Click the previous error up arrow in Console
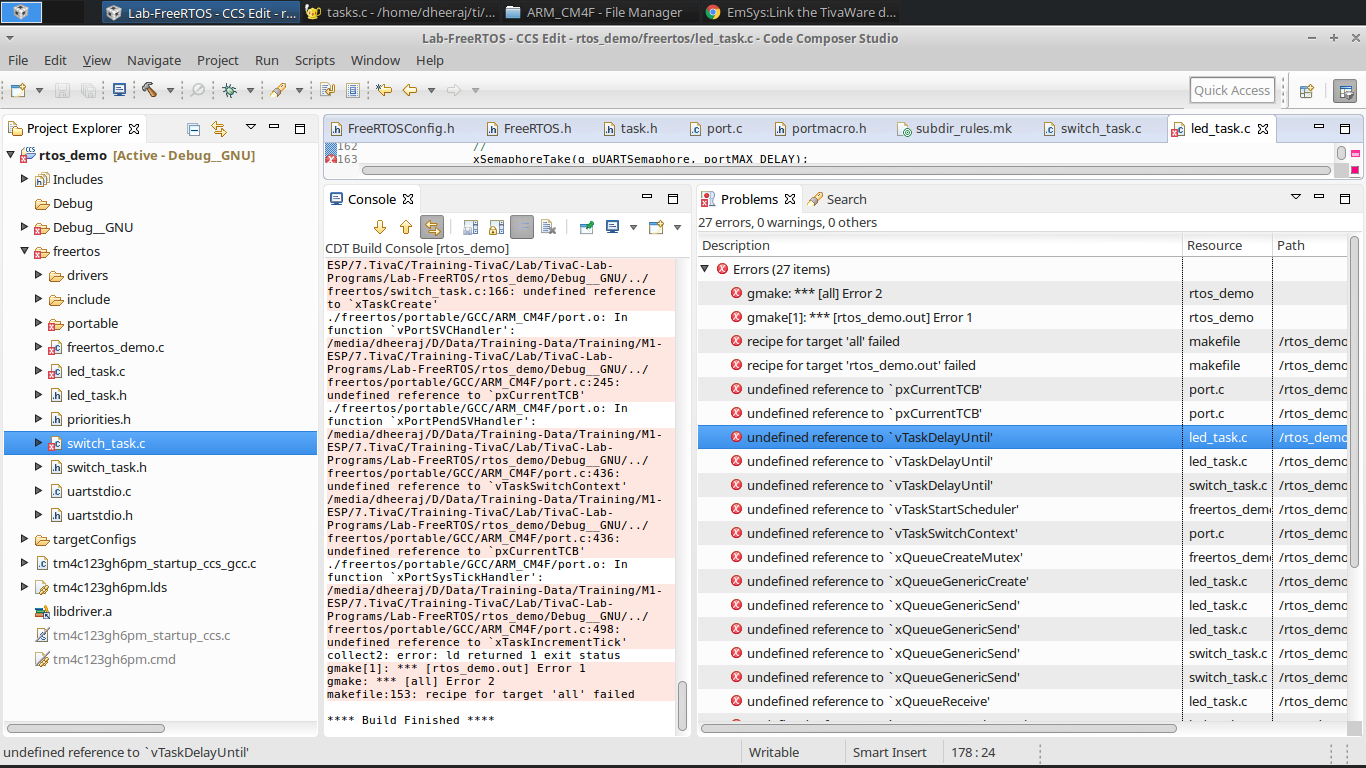This screenshot has width=1366, height=768. pyautogui.click(x=406, y=227)
